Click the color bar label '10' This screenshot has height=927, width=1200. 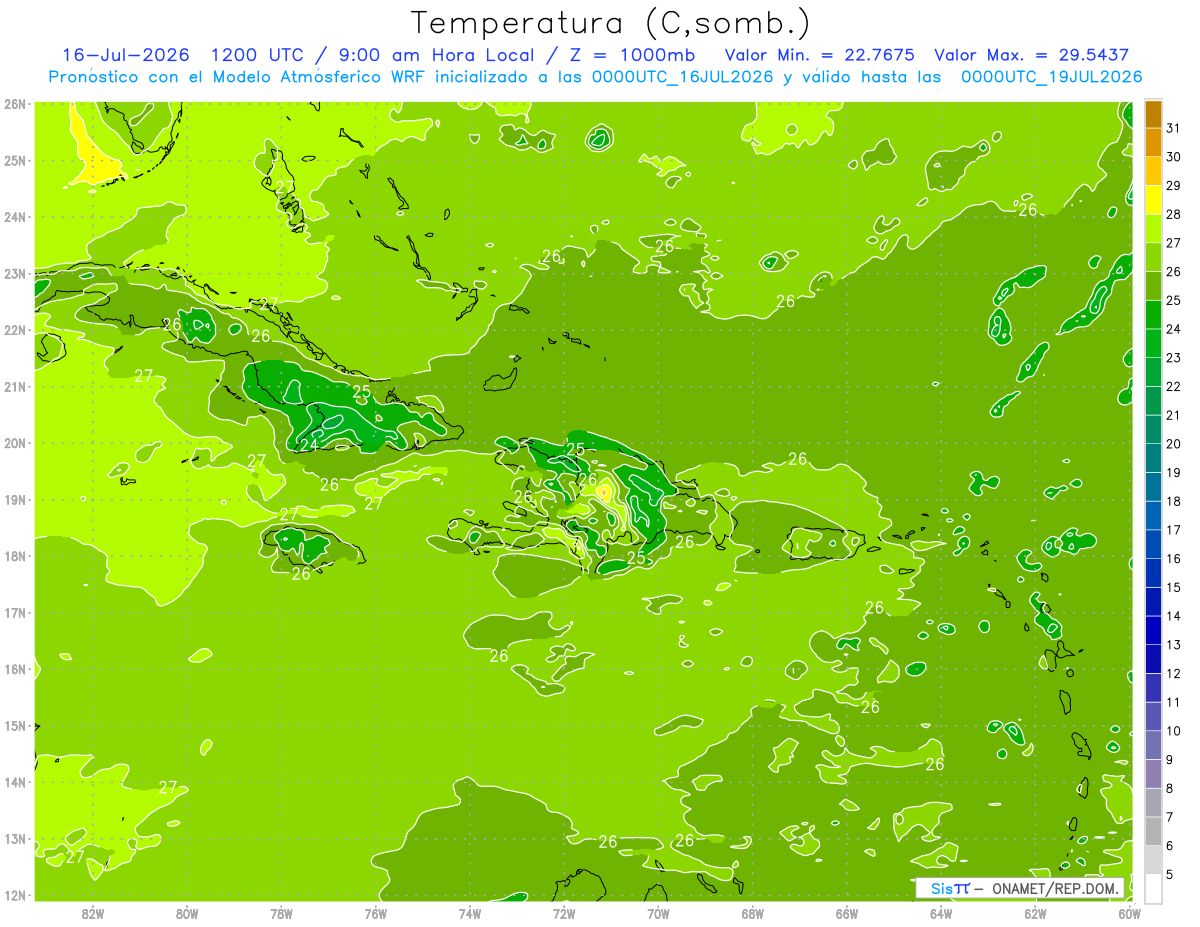click(1174, 731)
